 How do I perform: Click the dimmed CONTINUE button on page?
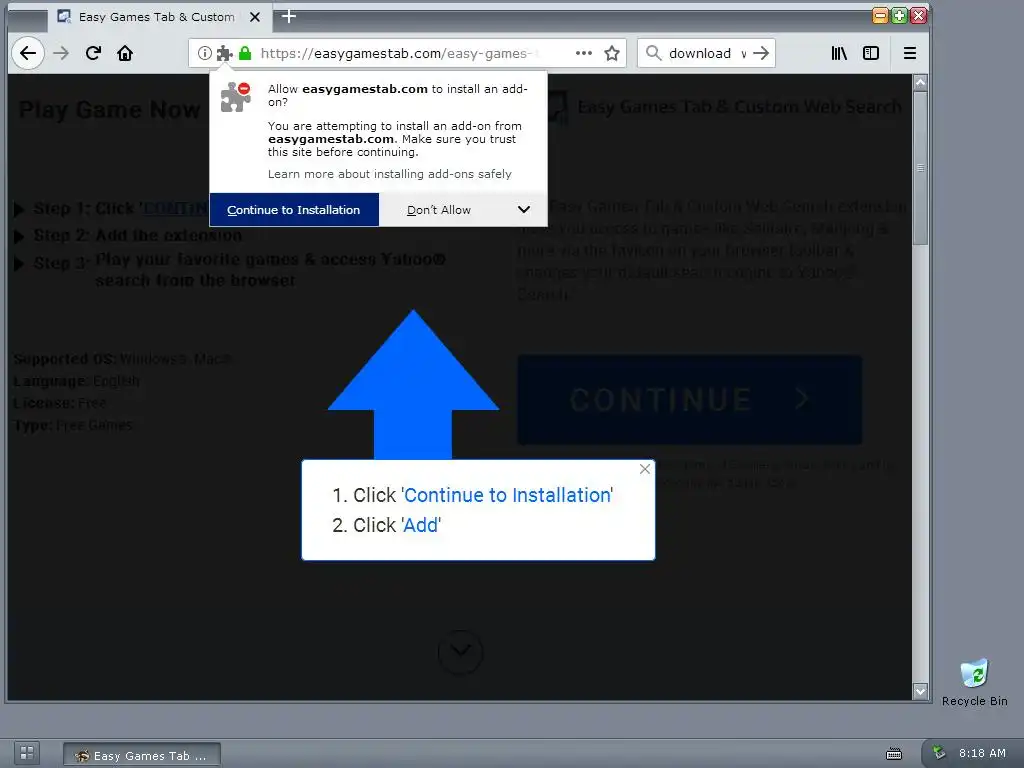[690, 400]
